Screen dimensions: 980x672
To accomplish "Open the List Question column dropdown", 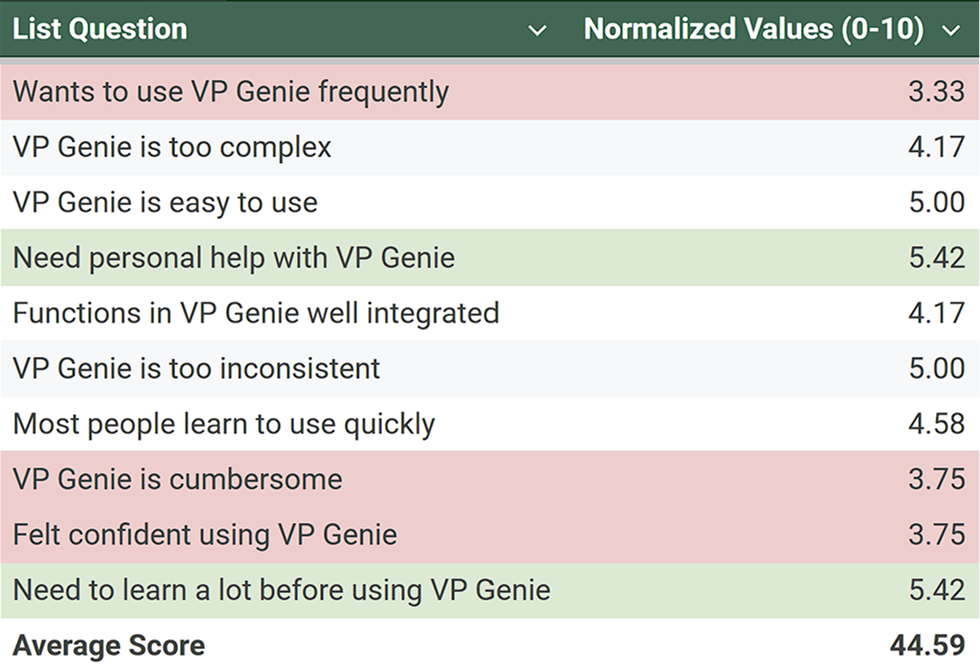I will tap(537, 30).
